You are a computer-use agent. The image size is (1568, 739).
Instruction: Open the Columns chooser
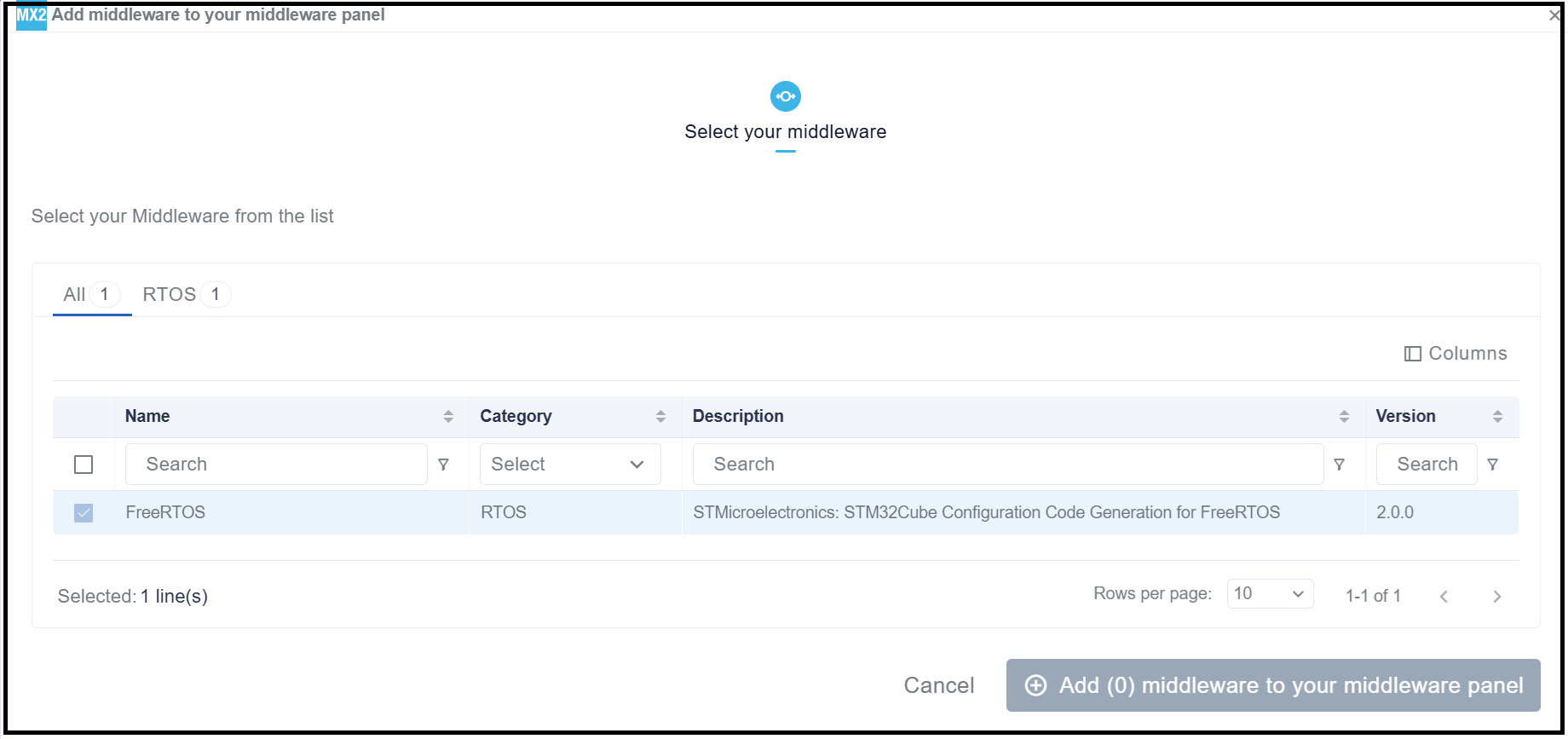pos(1456,354)
